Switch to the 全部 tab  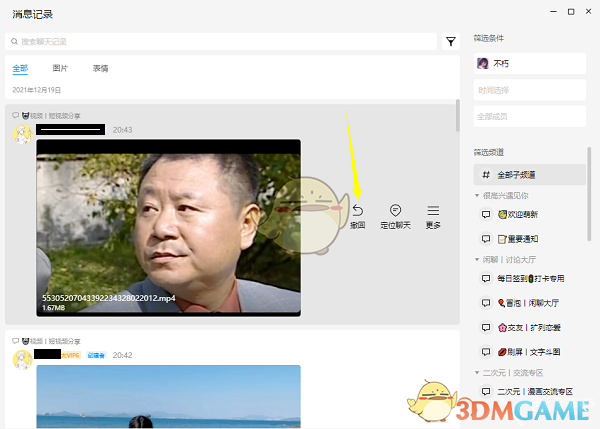tap(20, 69)
